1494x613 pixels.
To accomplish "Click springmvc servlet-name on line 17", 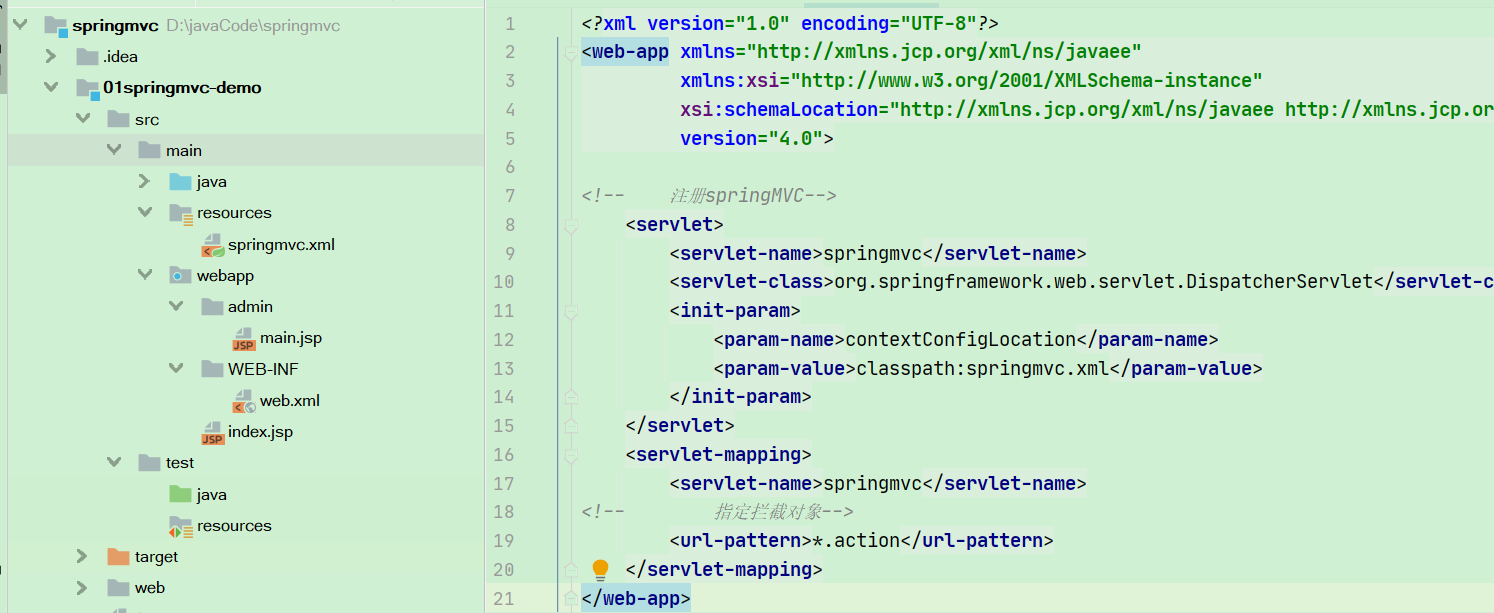I will [x=872, y=483].
